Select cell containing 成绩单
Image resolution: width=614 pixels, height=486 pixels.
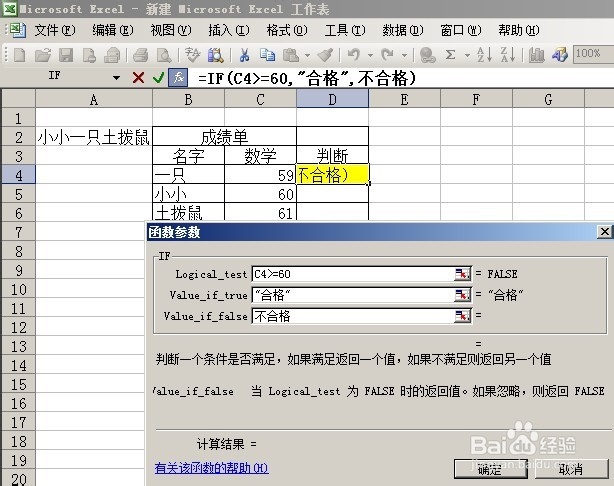tap(224, 137)
